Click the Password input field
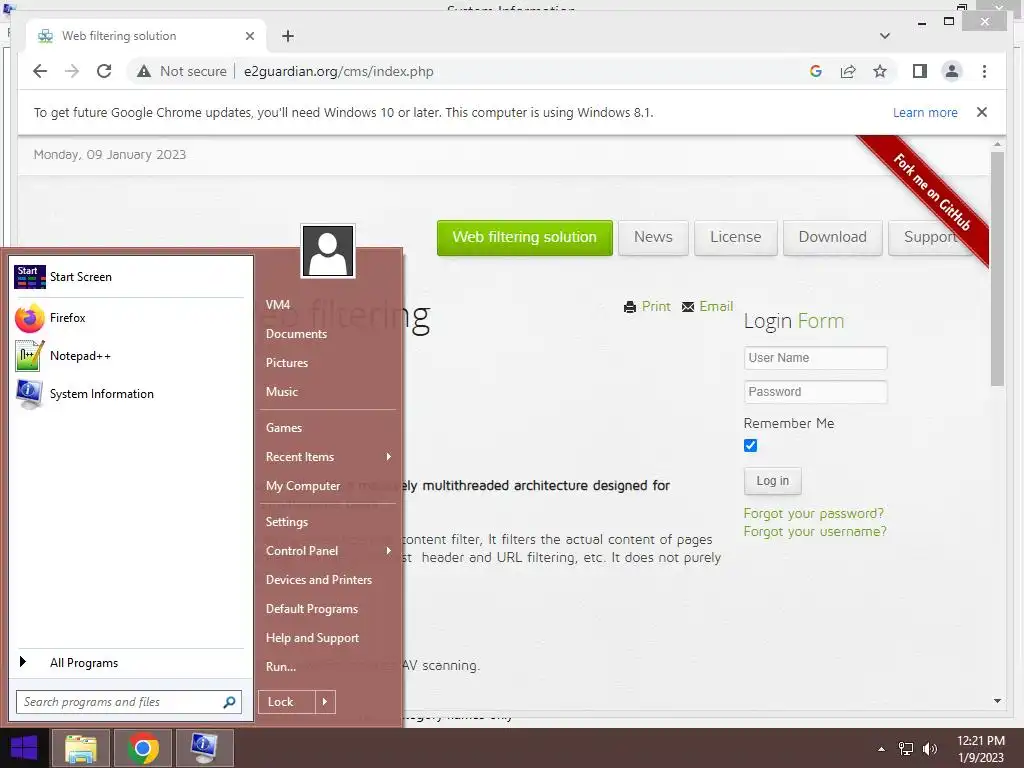 [x=816, y=392]
